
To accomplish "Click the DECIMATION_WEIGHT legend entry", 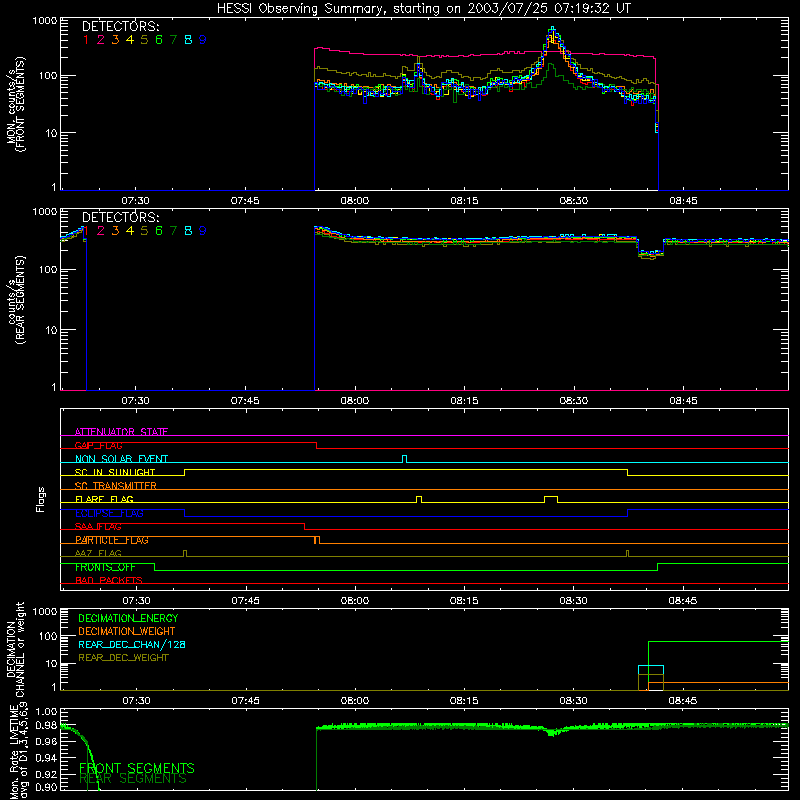I will [127, 631].
